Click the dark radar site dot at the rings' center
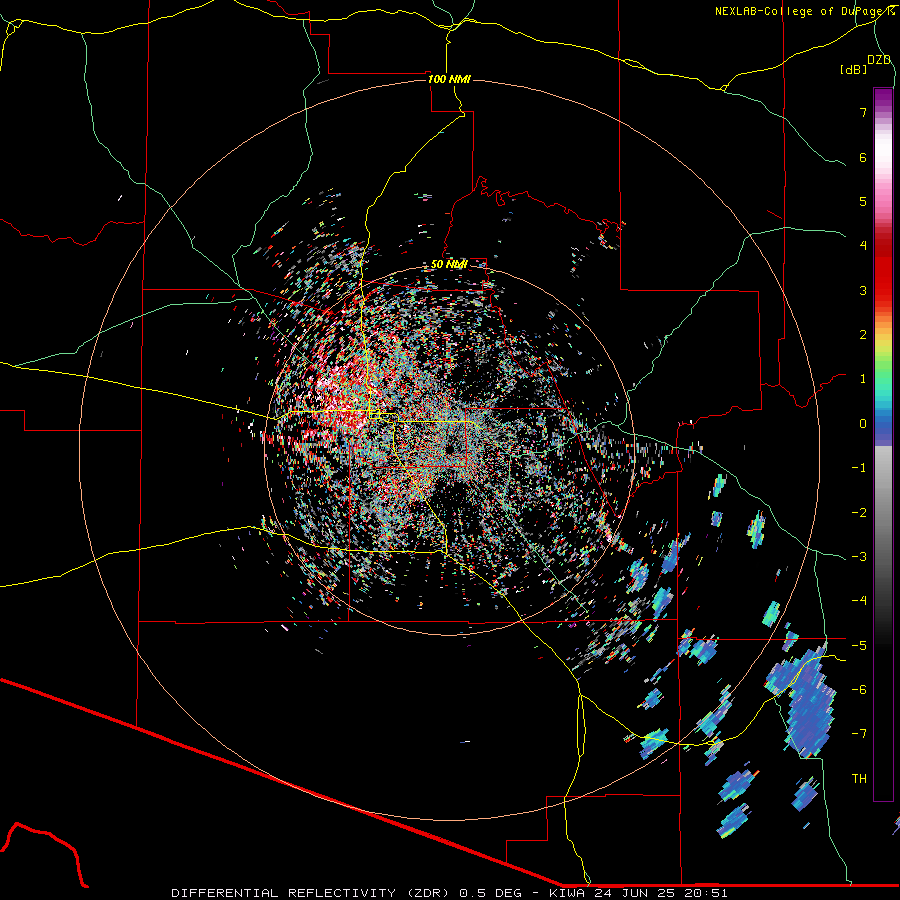This screenshot has height=900, width=900. (x=449, y=448)
